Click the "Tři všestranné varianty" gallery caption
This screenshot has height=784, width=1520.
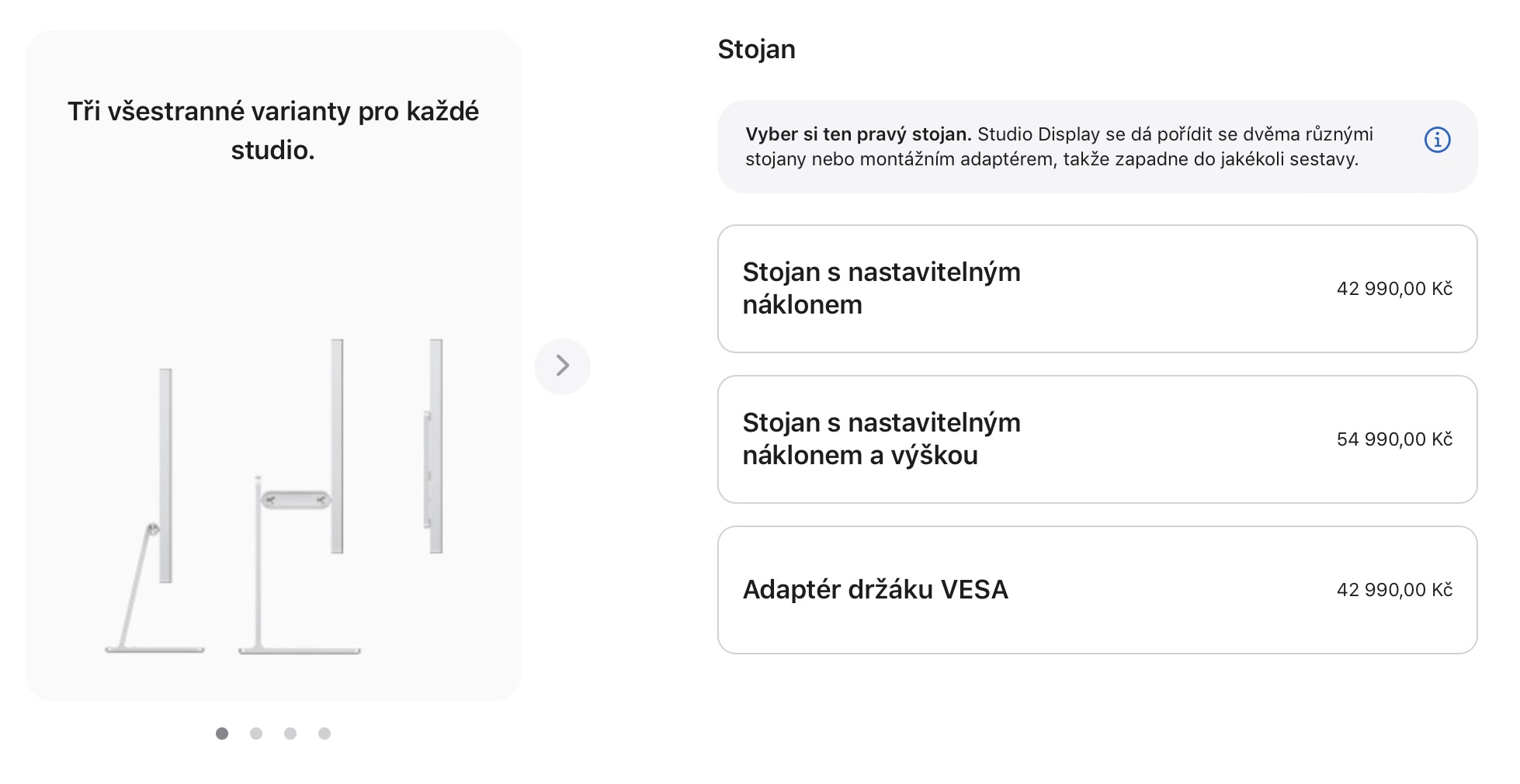pyautogui.click(x=272, y=113)
